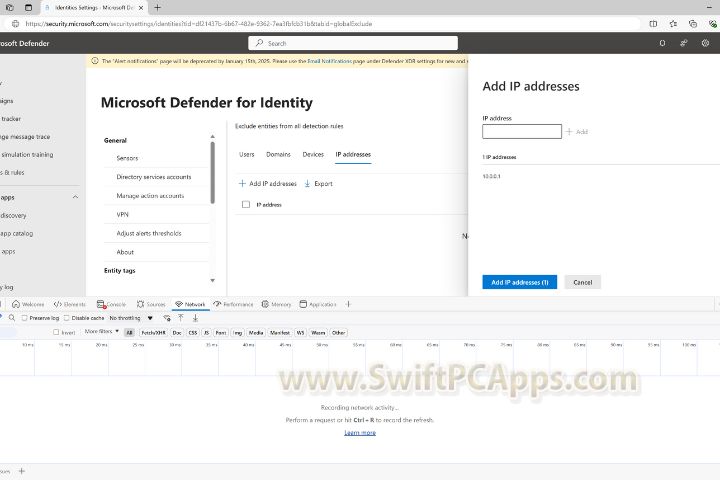Click settings menu scroll down arrow

(213, 280)
